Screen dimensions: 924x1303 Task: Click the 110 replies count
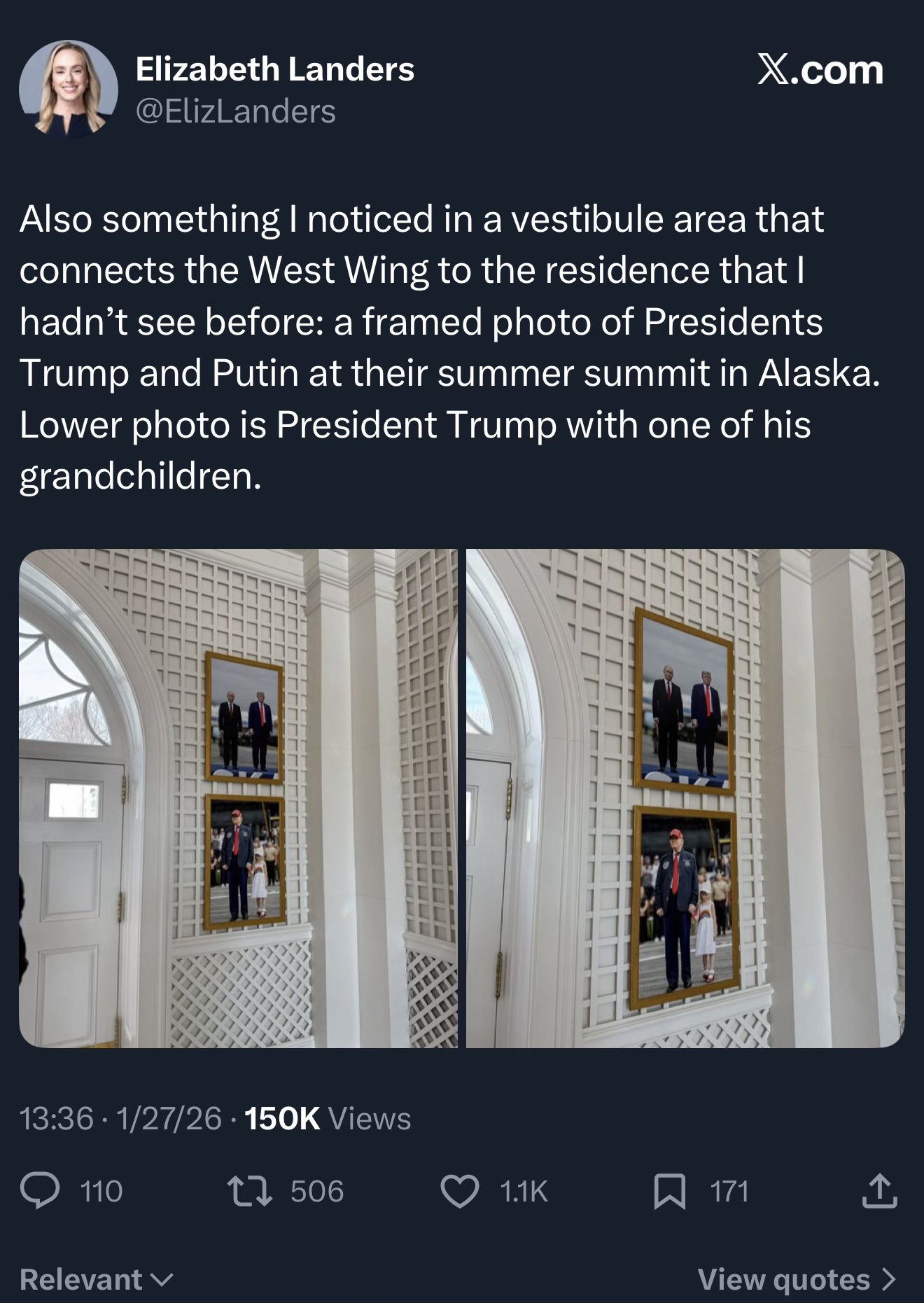pyautogui.click(x=101, y=1191)
